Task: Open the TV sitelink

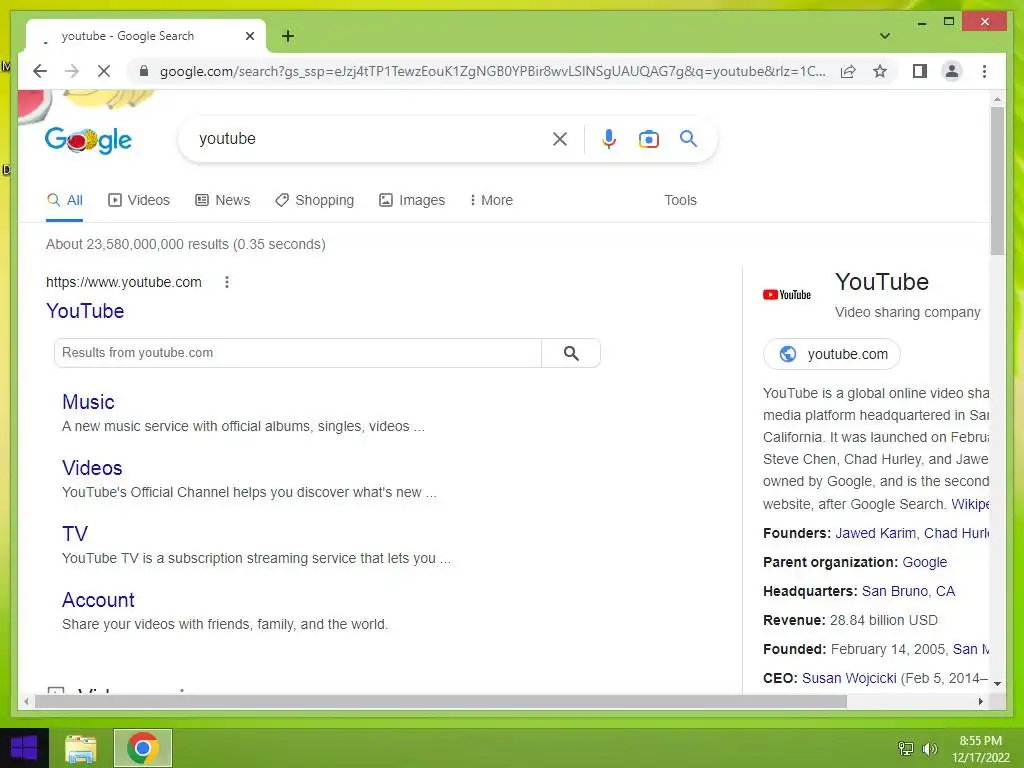Action: (74, 534)
